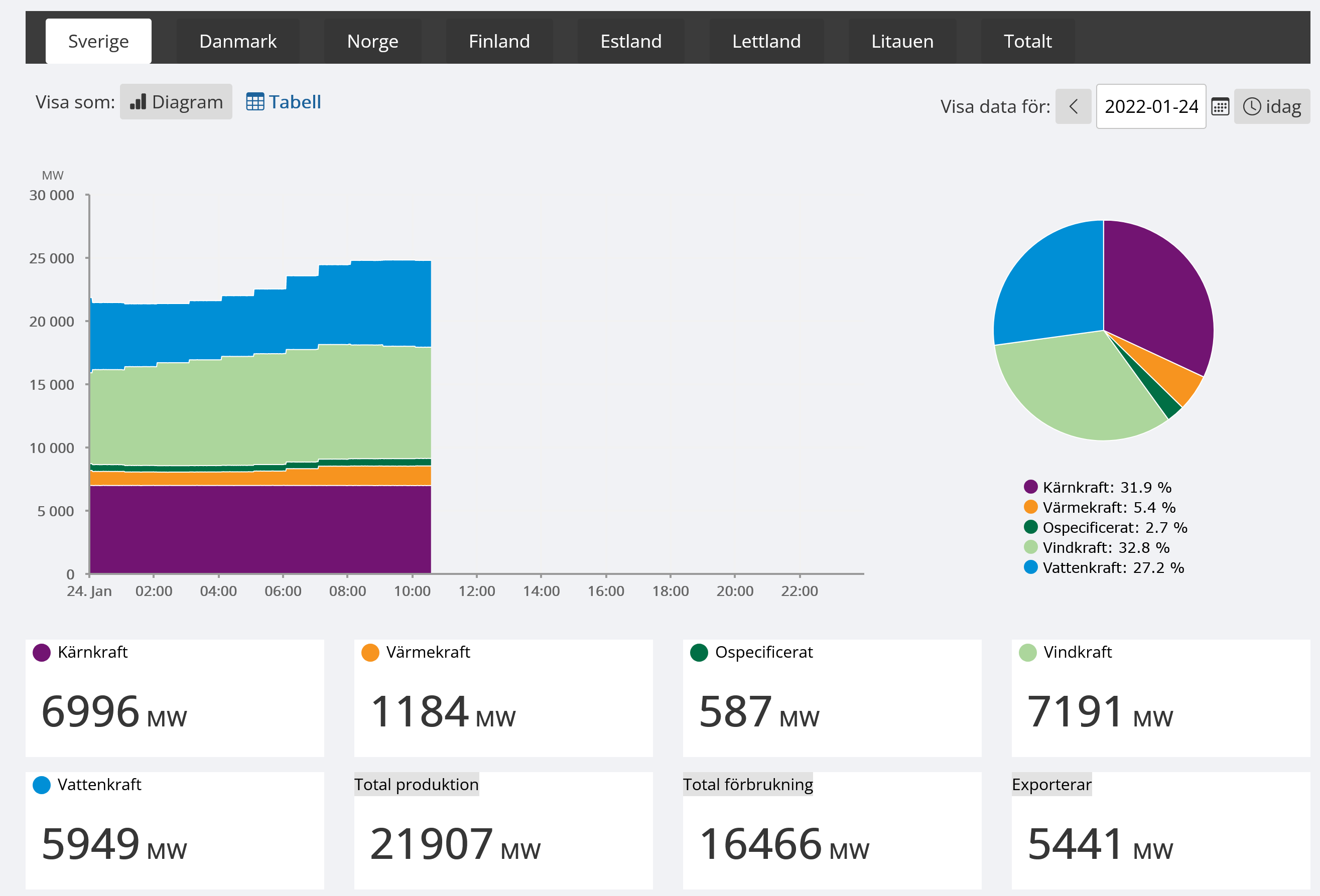Screen dimensions: 1320x896
Task: Click the table grid icon beside Tabell
Action: 254,102
